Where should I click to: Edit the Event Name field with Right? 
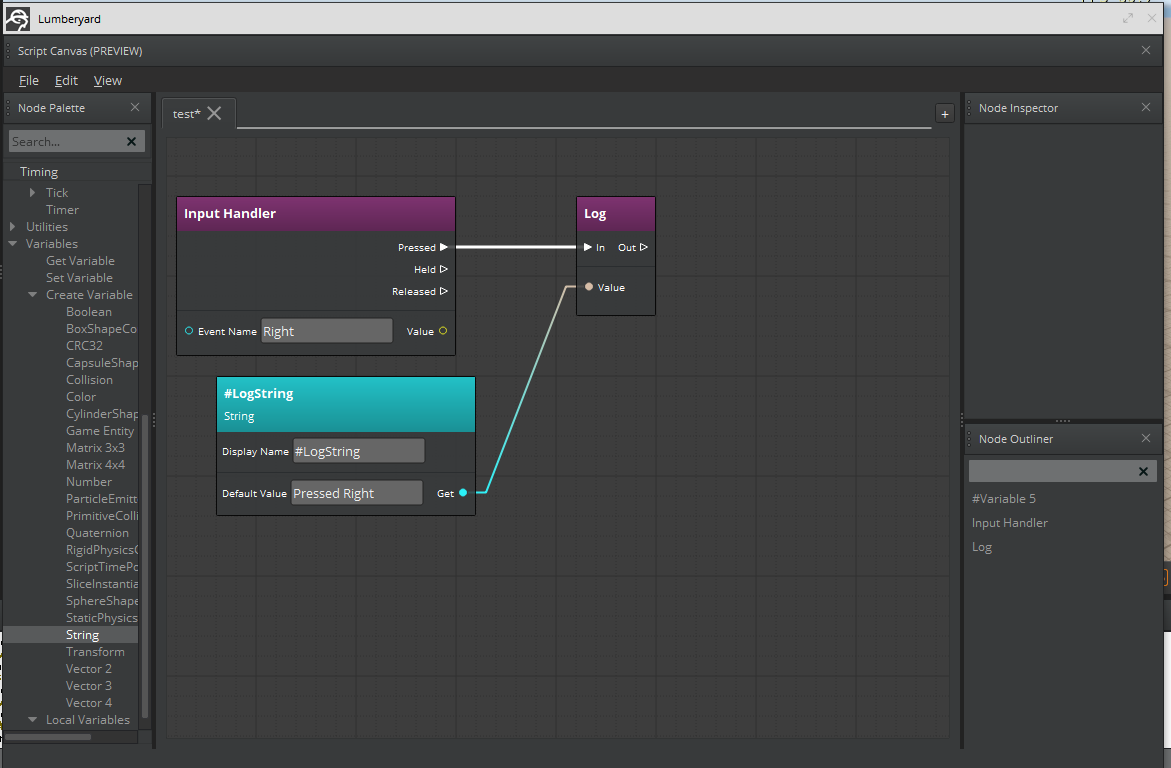pyautogui.click(x=326, y=331)
